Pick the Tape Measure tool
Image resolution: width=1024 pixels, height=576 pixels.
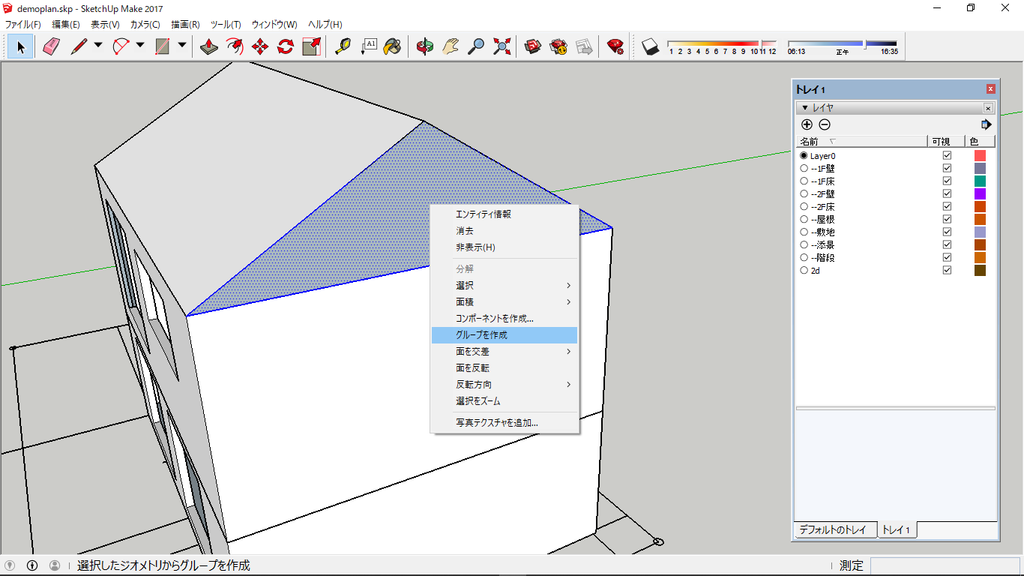click(x=343, y=46)
